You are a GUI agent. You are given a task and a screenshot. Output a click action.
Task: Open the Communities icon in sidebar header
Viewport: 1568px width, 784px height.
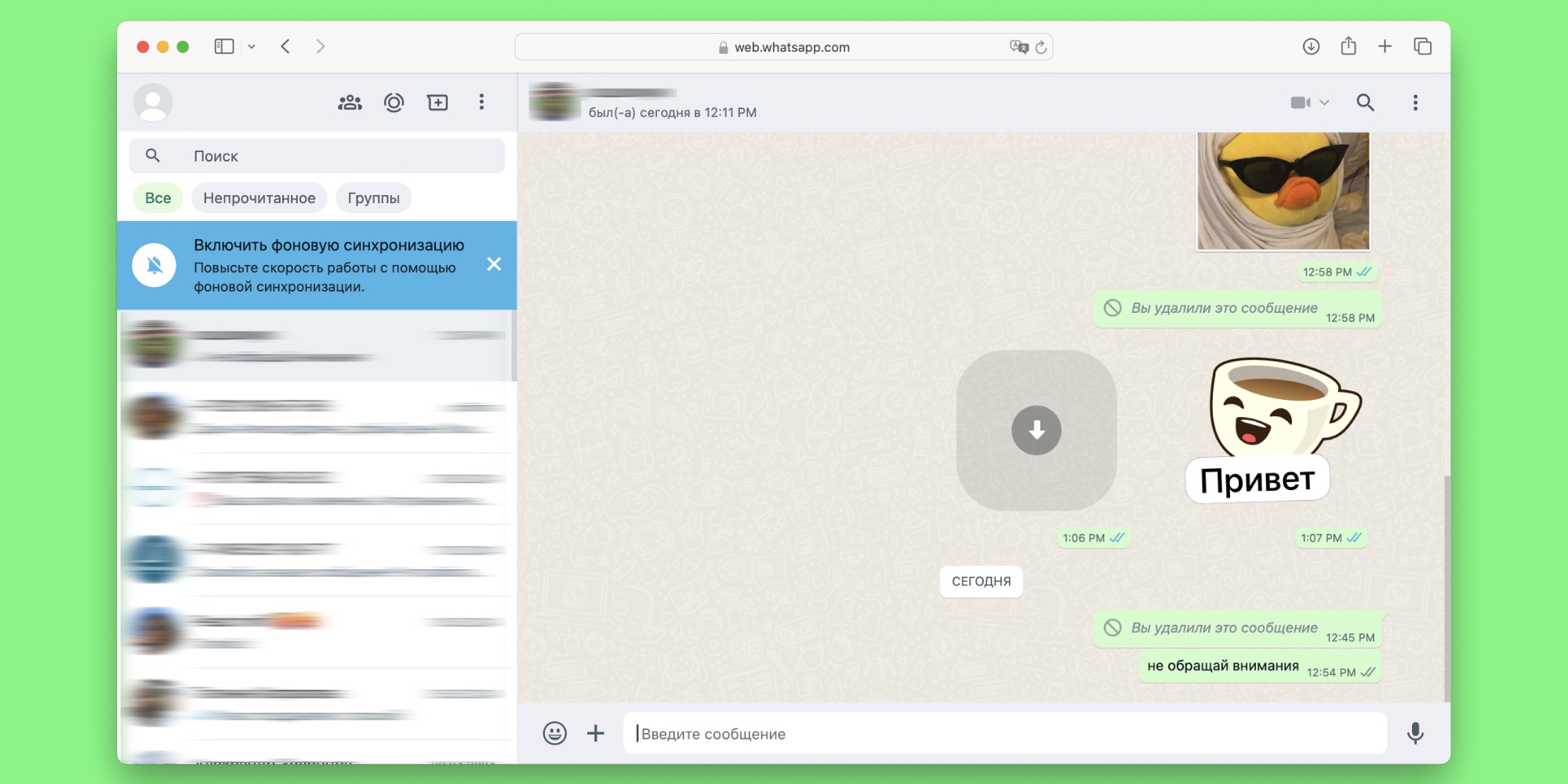(350, 103)
